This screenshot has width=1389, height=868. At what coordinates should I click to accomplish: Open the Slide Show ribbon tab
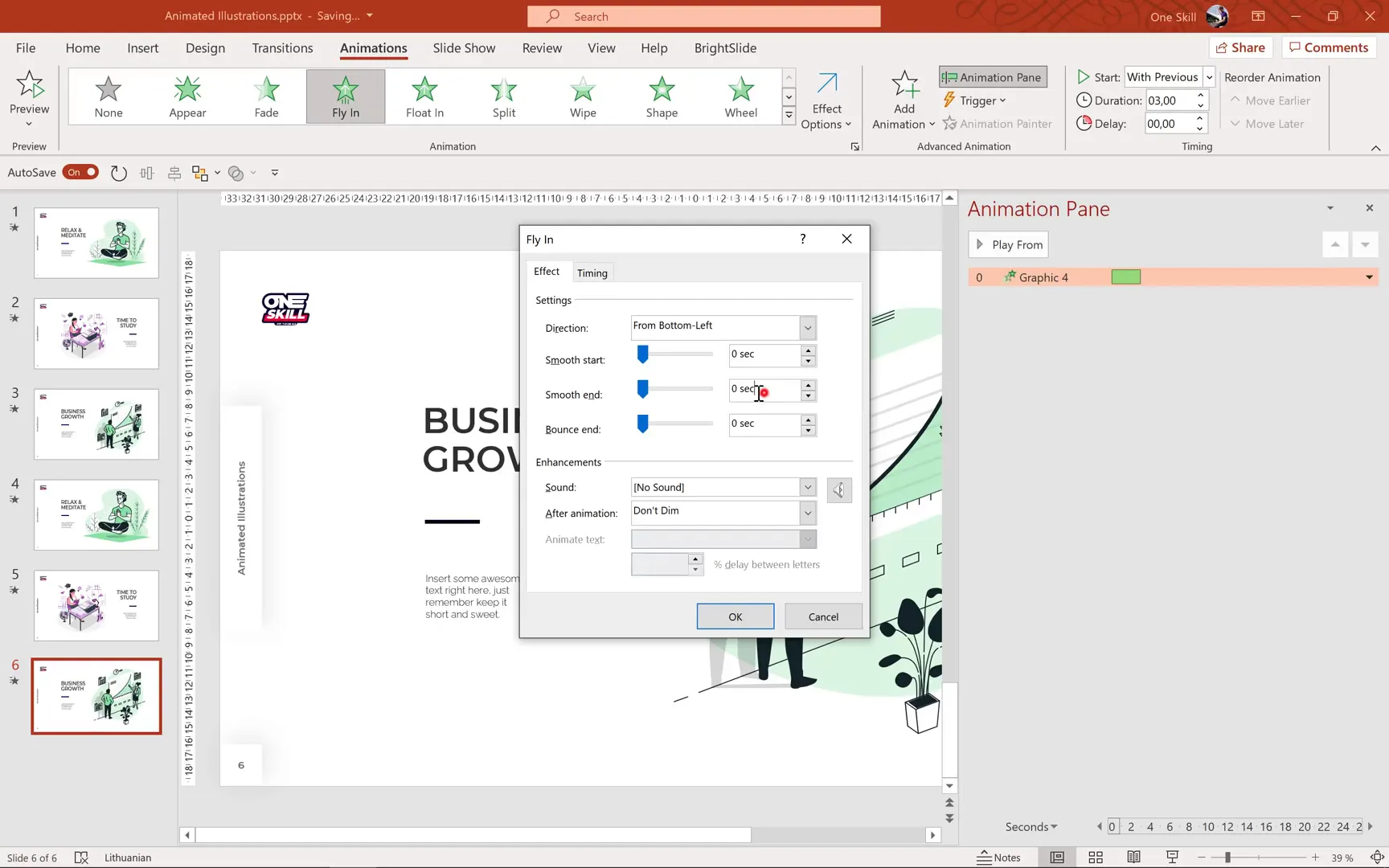pyautogui.click(x=464, y=48)
